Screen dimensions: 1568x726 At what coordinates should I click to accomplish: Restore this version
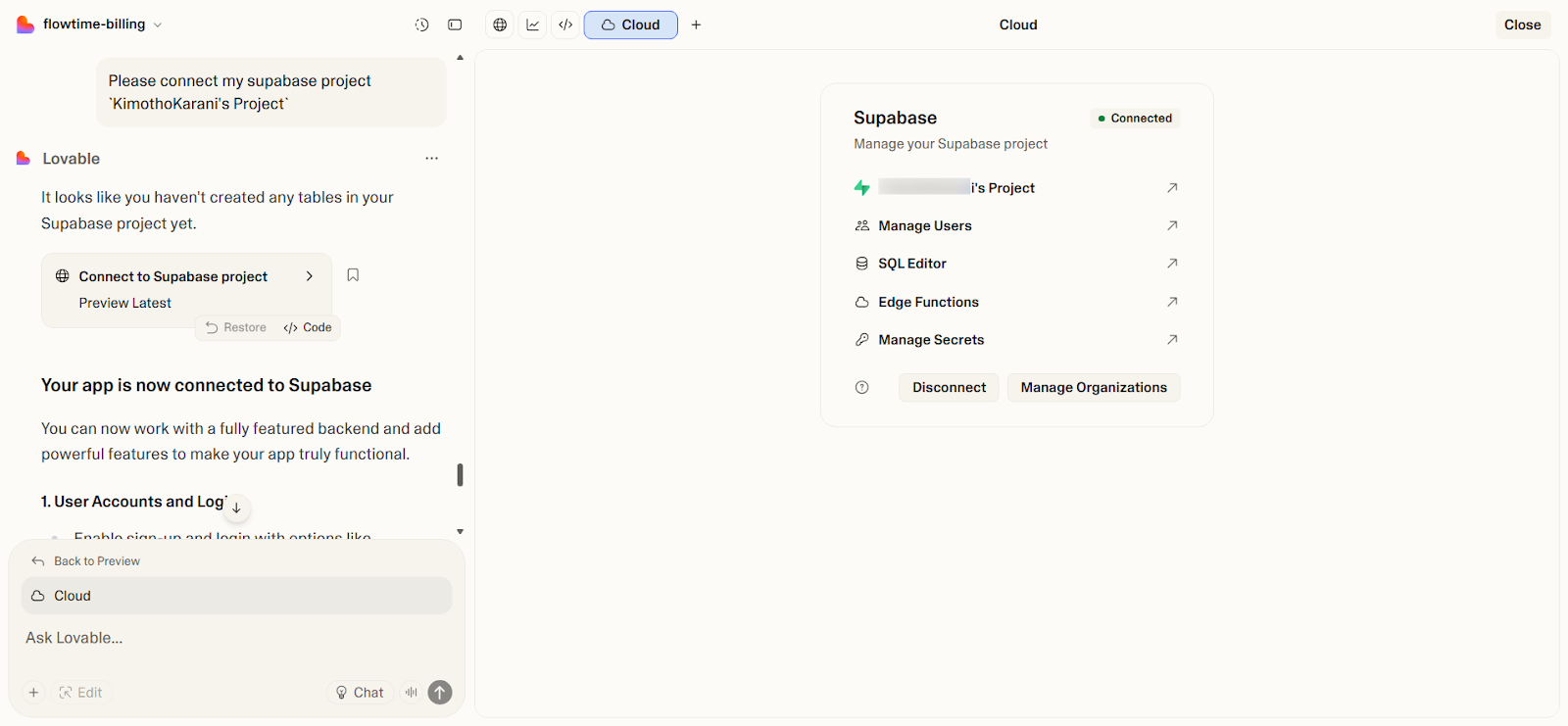click(x=236, y=327)
